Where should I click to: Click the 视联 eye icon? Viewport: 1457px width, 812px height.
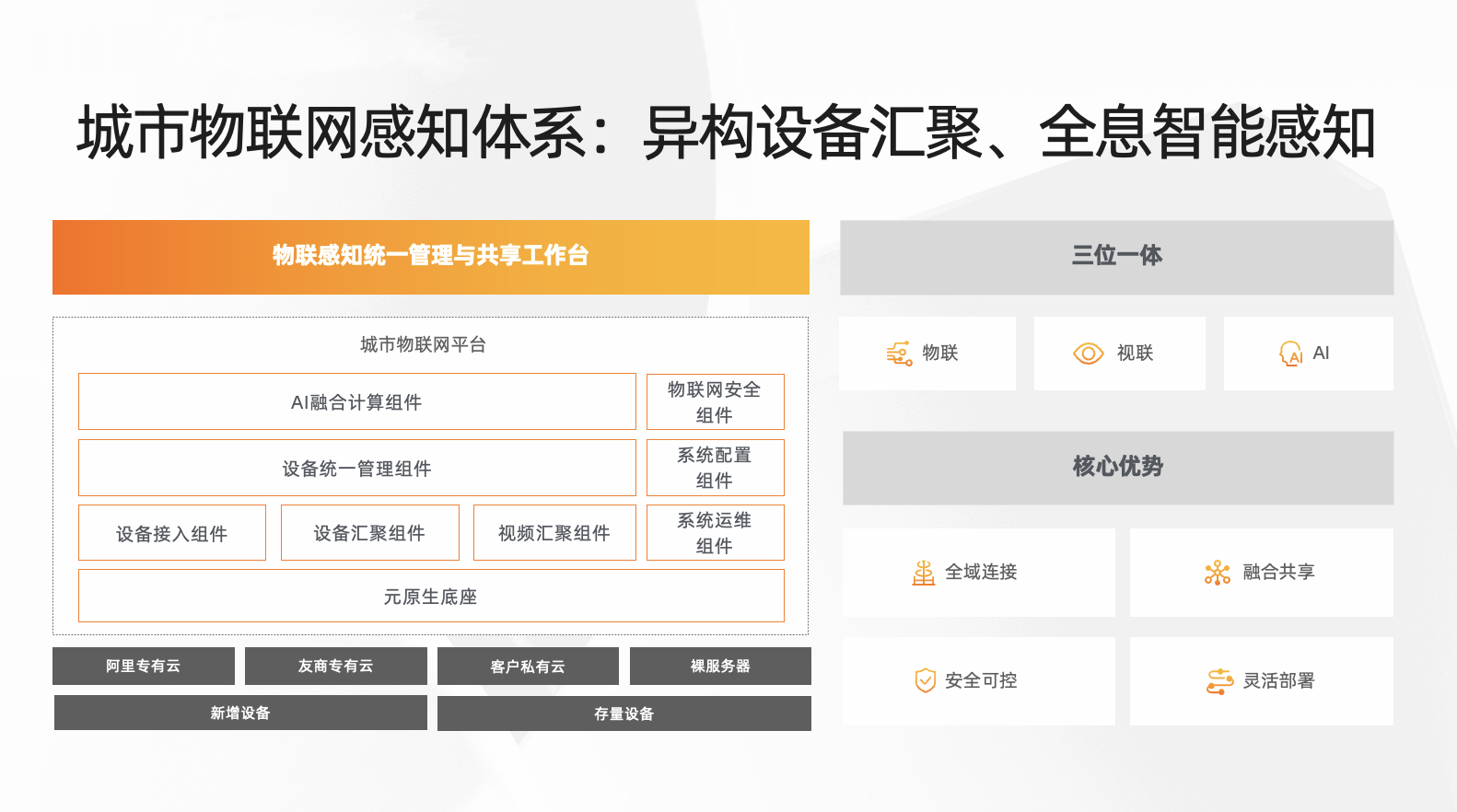click(1089, 354)
